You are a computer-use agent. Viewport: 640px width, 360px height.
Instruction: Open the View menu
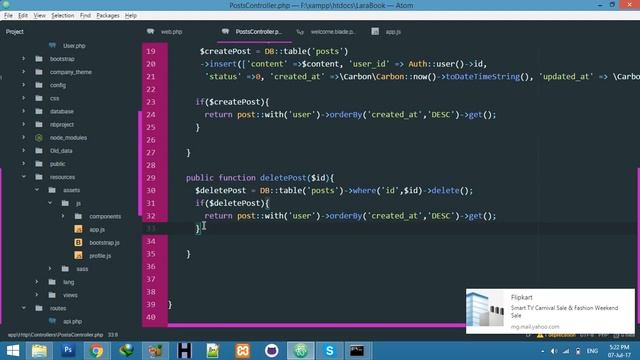coord(39,16)
